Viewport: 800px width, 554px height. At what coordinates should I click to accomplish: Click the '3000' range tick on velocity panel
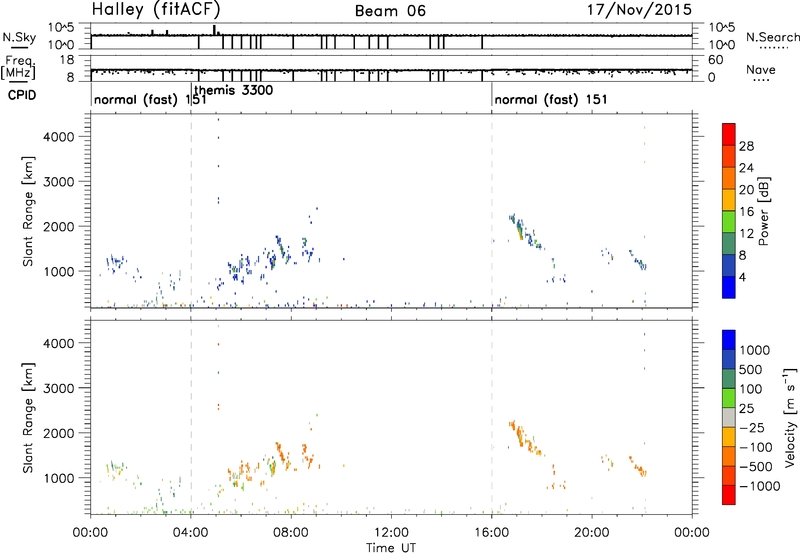58,388
